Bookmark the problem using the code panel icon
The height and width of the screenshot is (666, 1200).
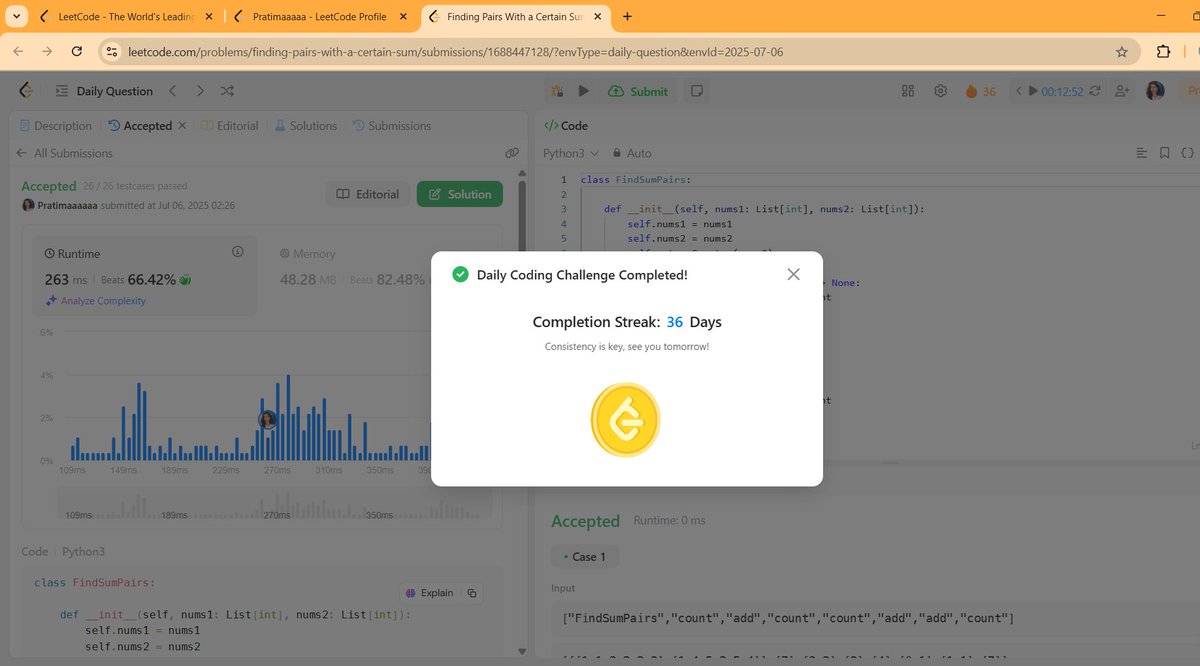pyautogui.click(x=1164, y=152)
